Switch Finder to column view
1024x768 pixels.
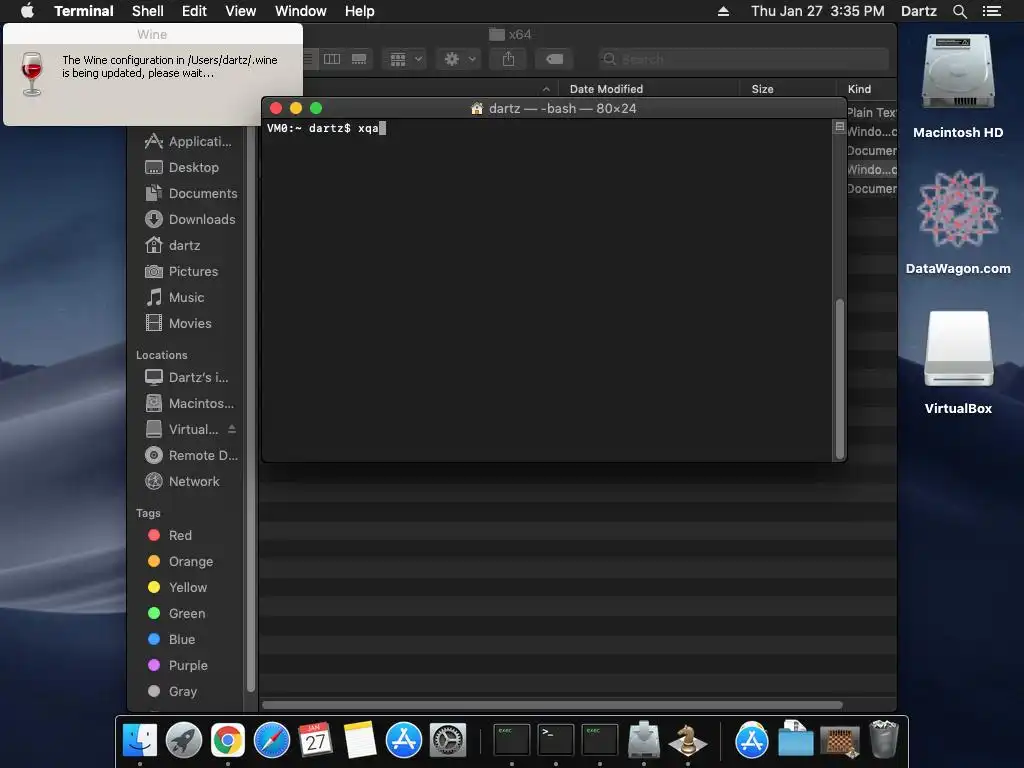coord(332,59)
